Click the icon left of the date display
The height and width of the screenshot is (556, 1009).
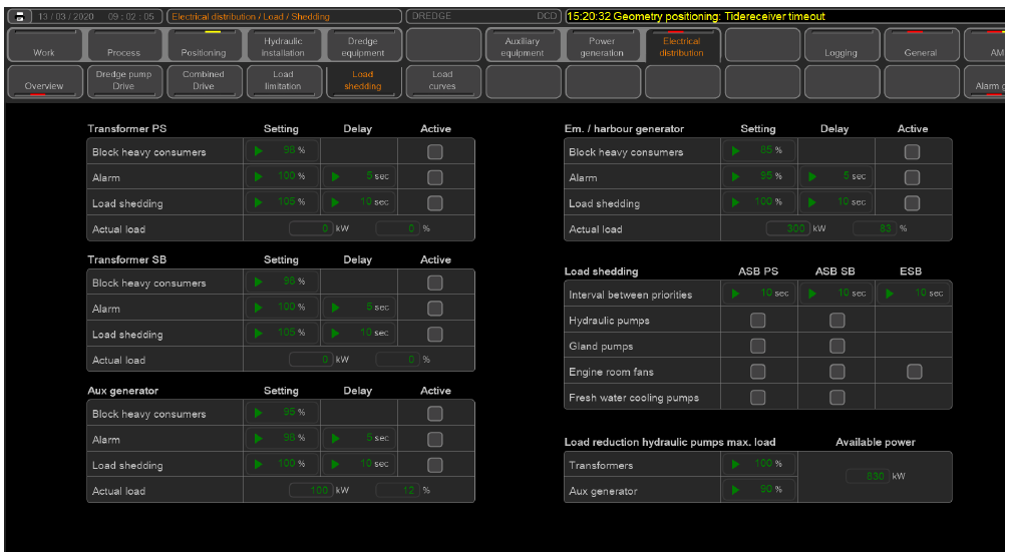pos(19,17)
